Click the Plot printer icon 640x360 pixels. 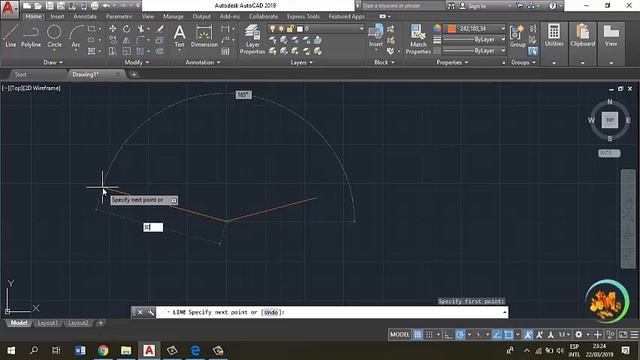(94, 6)
